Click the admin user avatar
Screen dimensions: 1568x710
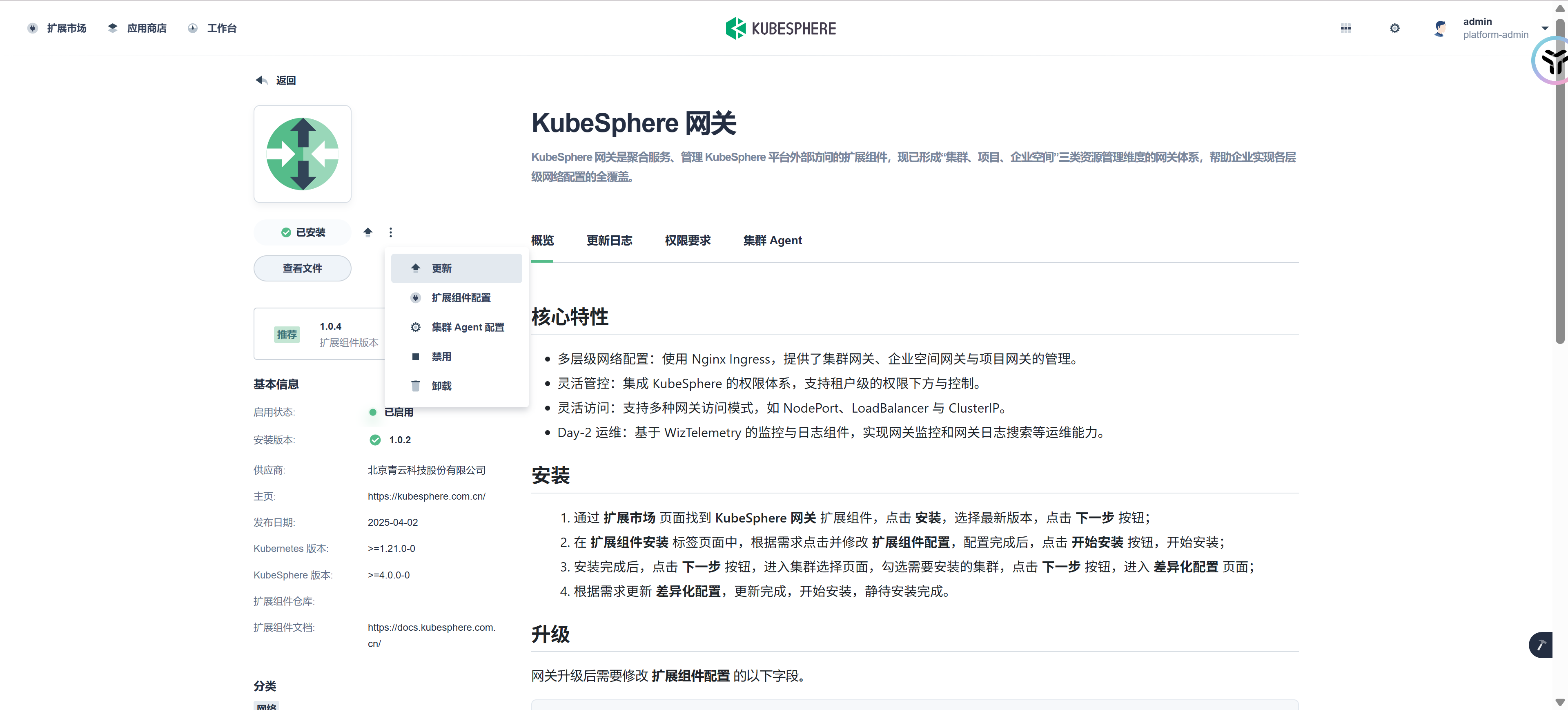point(1440,28)
